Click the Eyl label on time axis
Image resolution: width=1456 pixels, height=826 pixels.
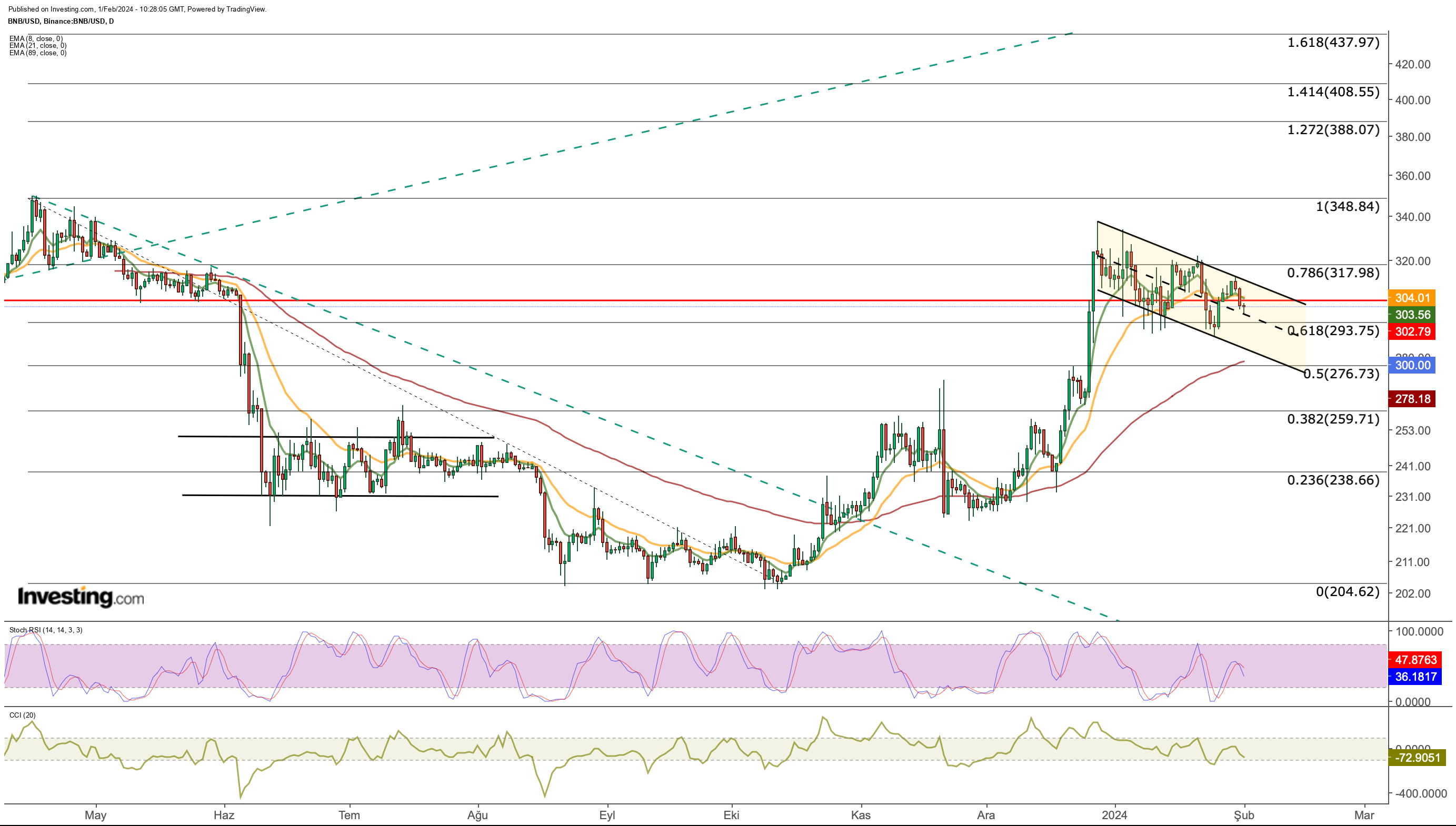pyautogui.click(x=607, y=815)
